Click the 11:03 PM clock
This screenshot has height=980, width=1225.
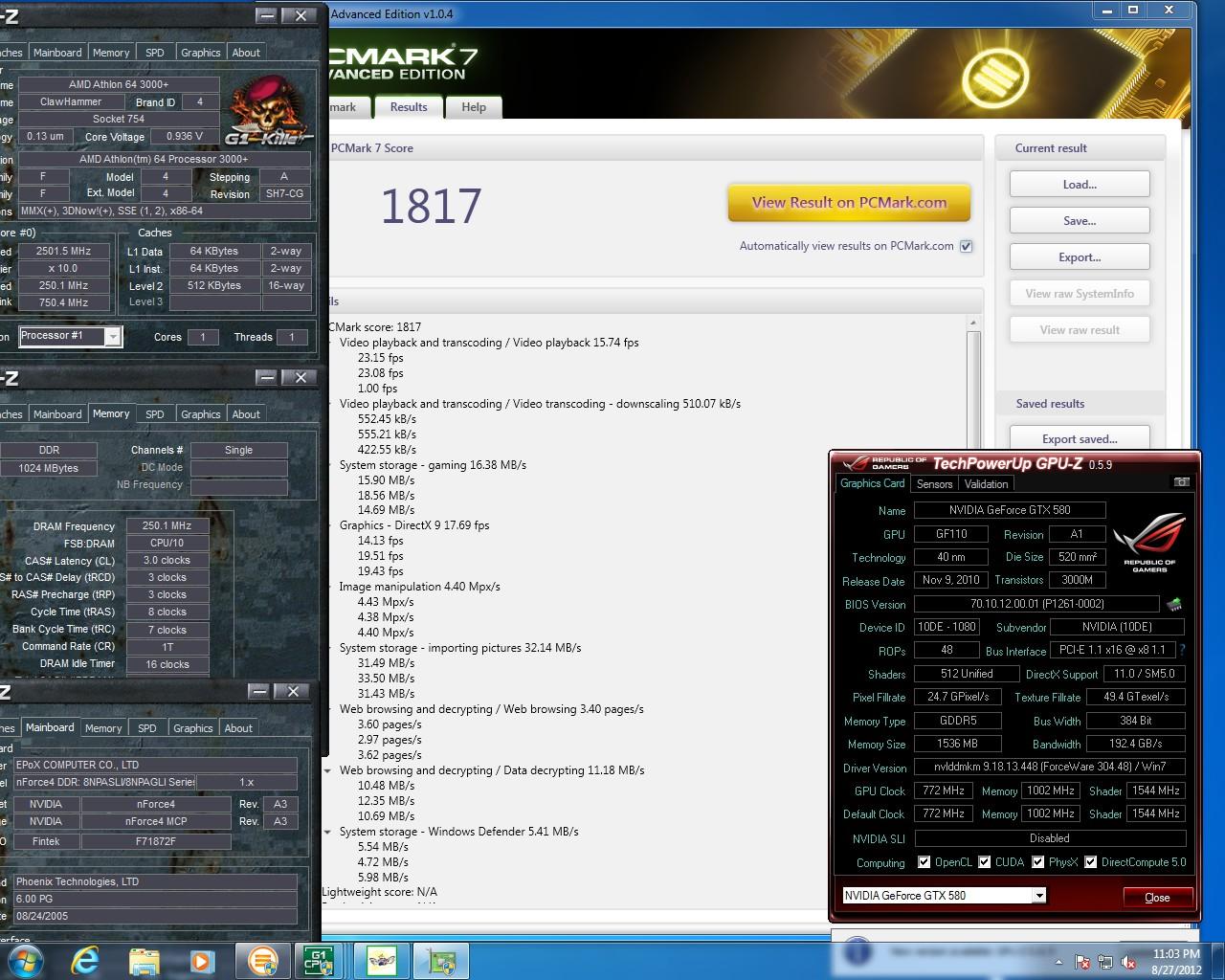point(1176,954)
